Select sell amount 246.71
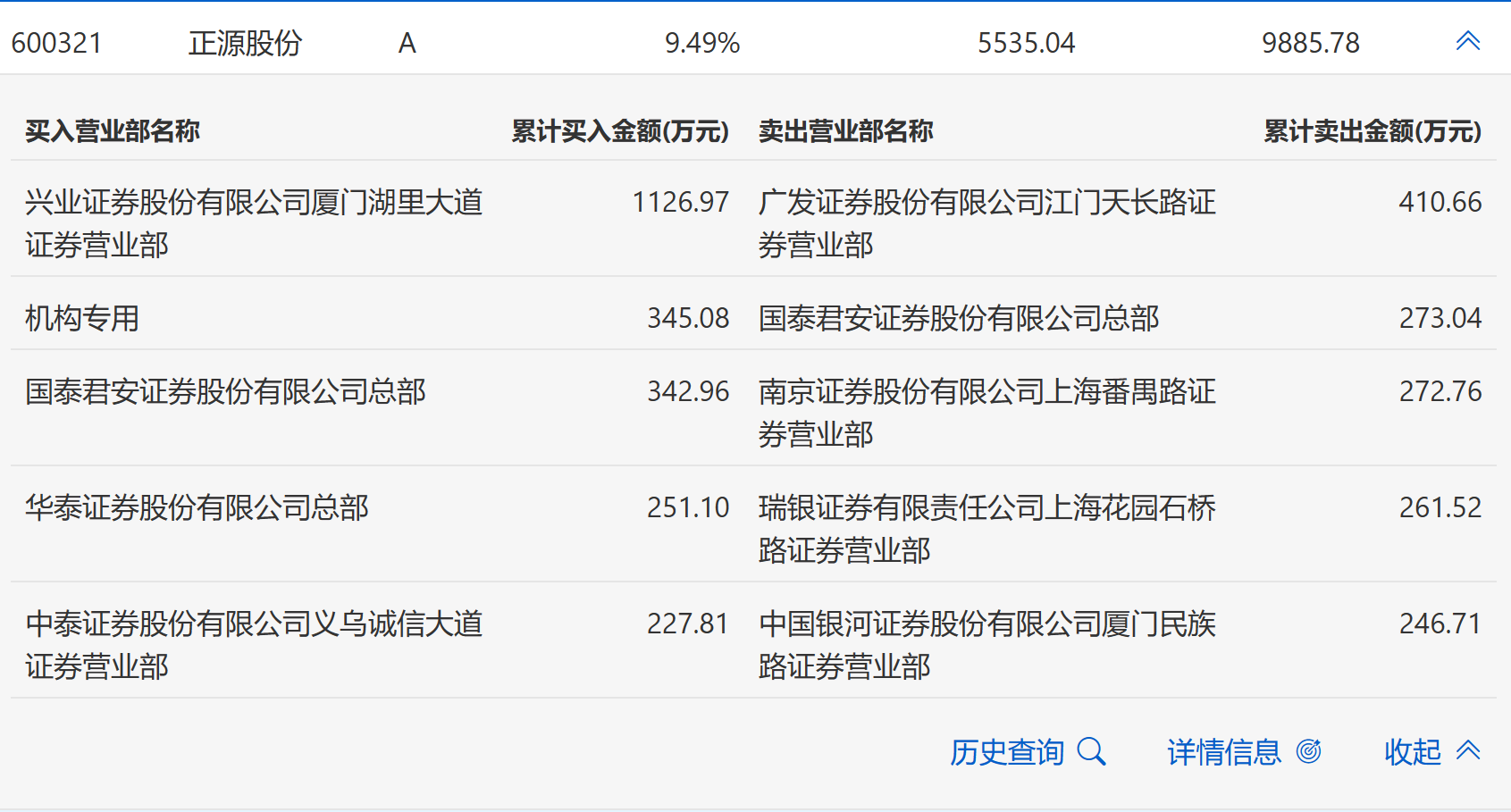The height and width of the screenshot is (812, 1511). click(1440, 624)
